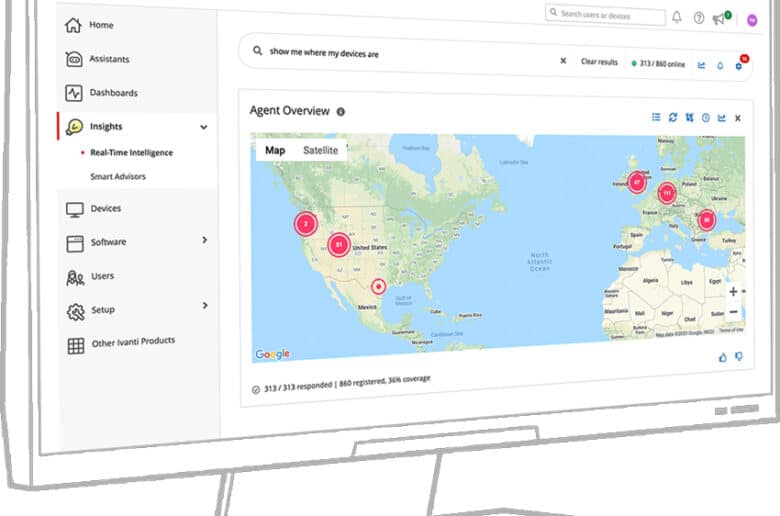Give thumbs down on the result
The height and width of the screenshot is (516, 780).
[x=739, y=356]
